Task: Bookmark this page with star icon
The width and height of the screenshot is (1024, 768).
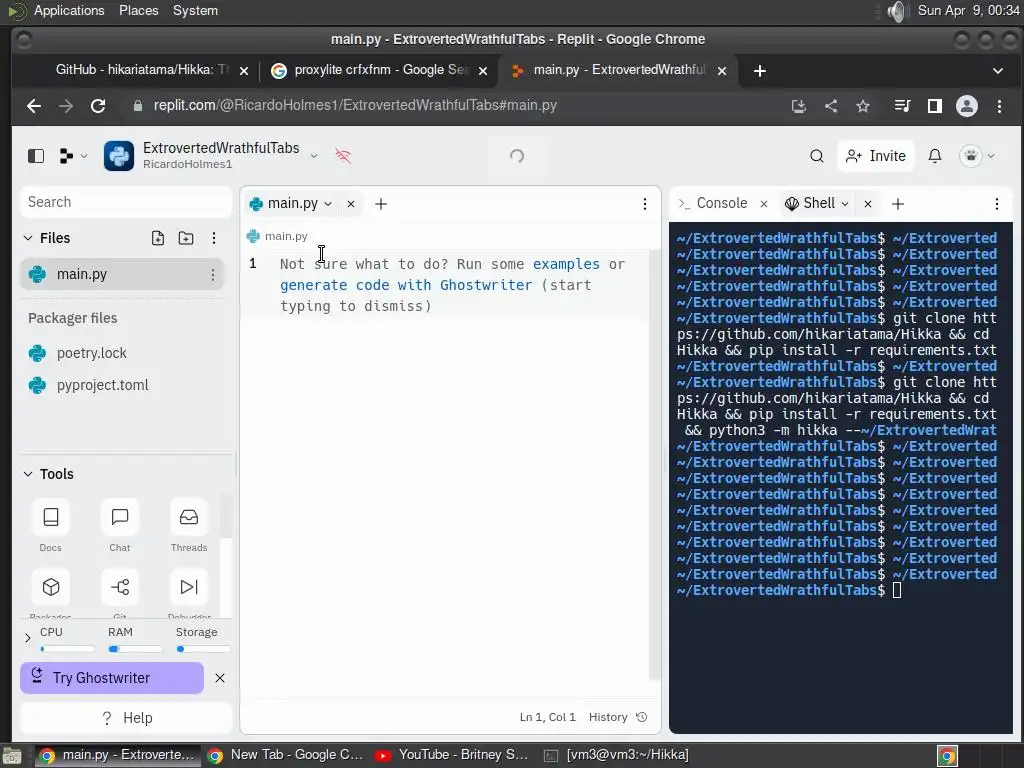Action: coord(863,106)
